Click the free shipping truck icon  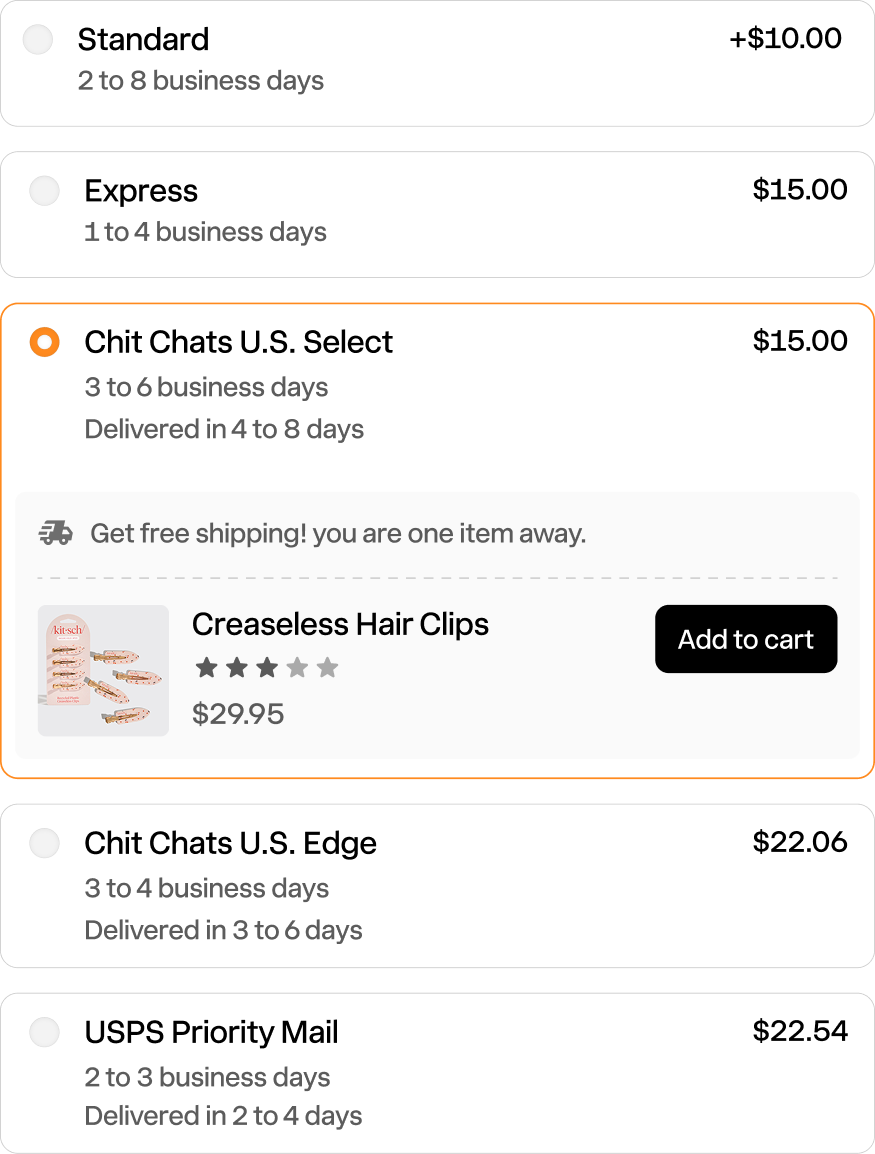[56, 533]
